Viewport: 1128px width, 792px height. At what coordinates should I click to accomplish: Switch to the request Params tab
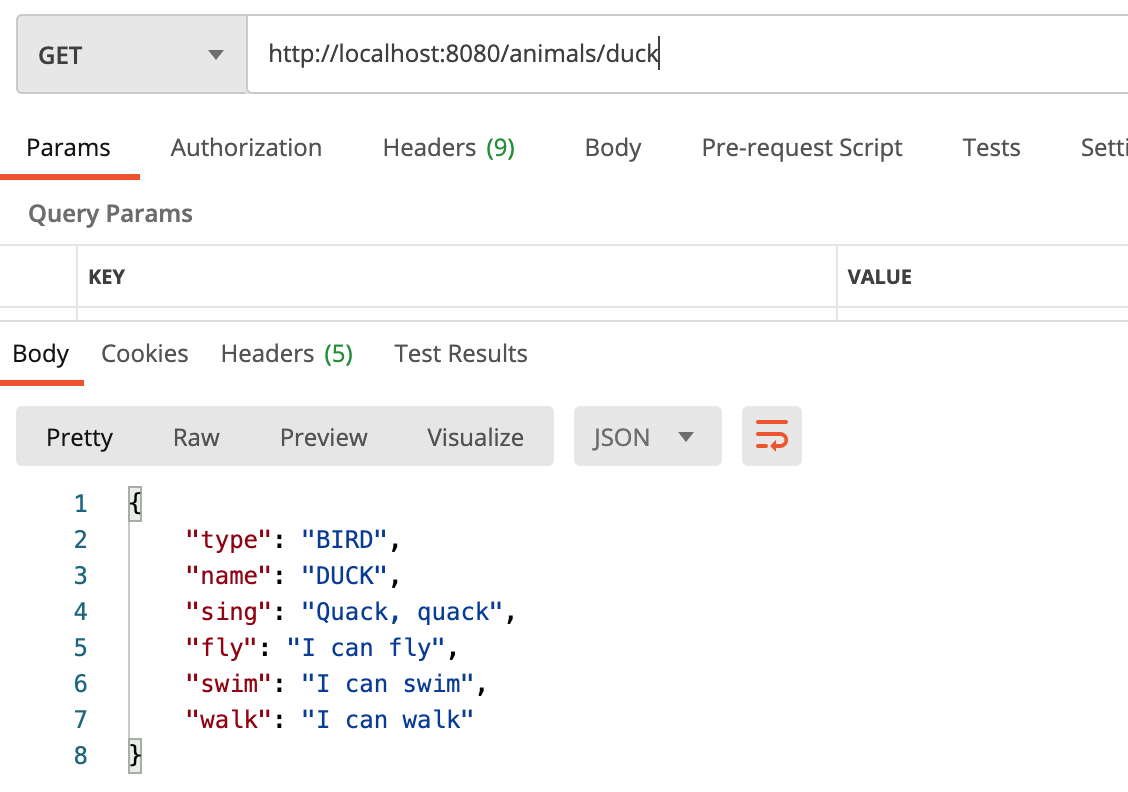point(68,147)
